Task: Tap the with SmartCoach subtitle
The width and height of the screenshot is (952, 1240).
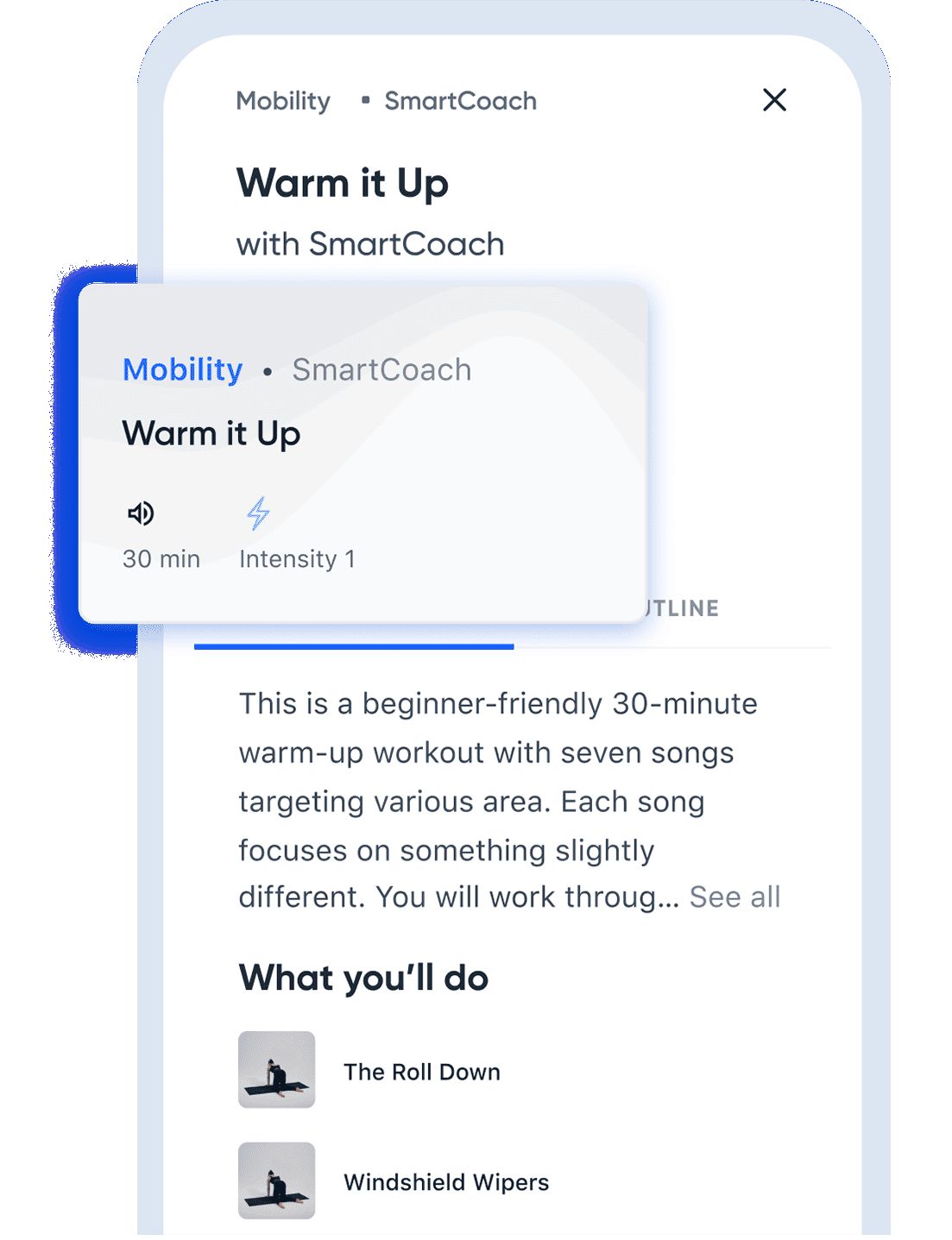Action: coord(370,244)
